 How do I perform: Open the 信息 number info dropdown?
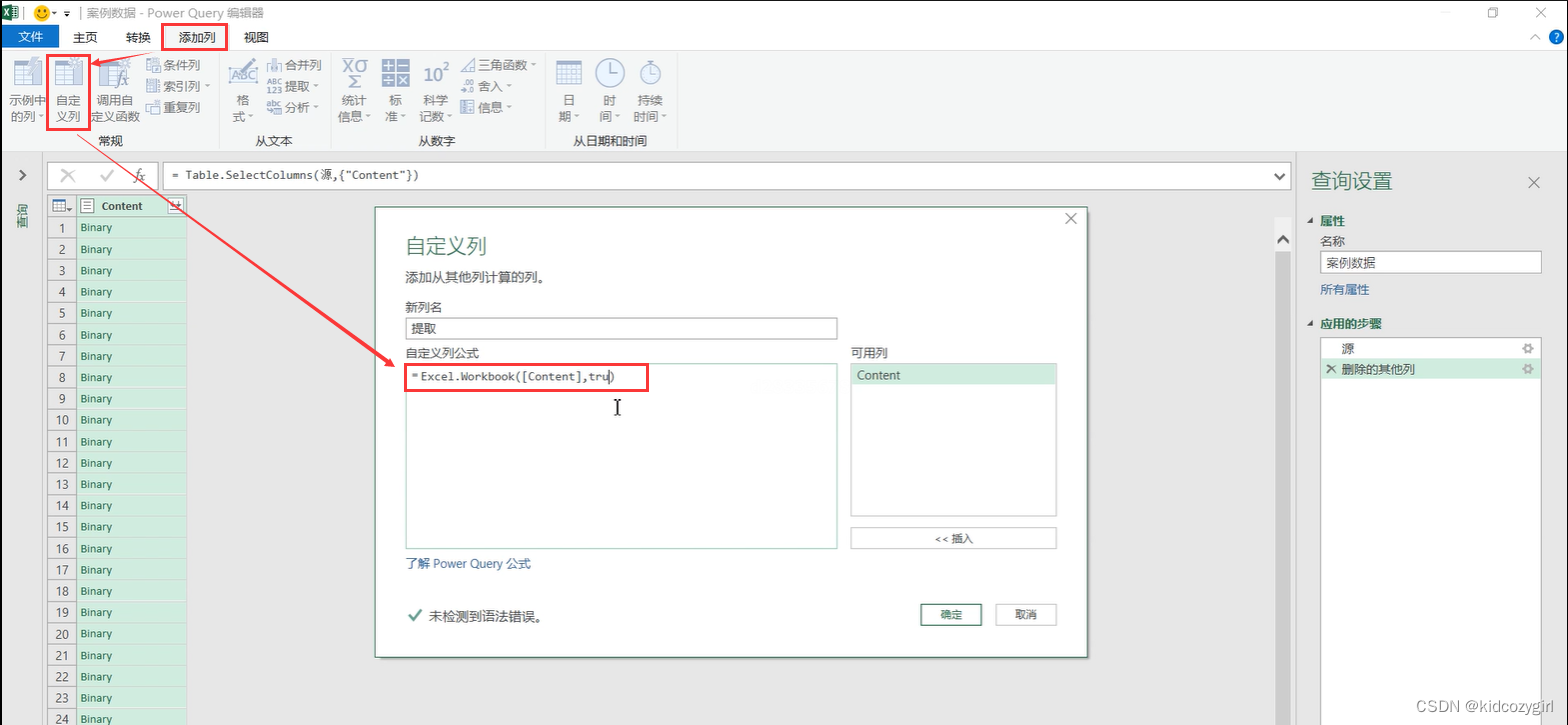click(486, 107)
